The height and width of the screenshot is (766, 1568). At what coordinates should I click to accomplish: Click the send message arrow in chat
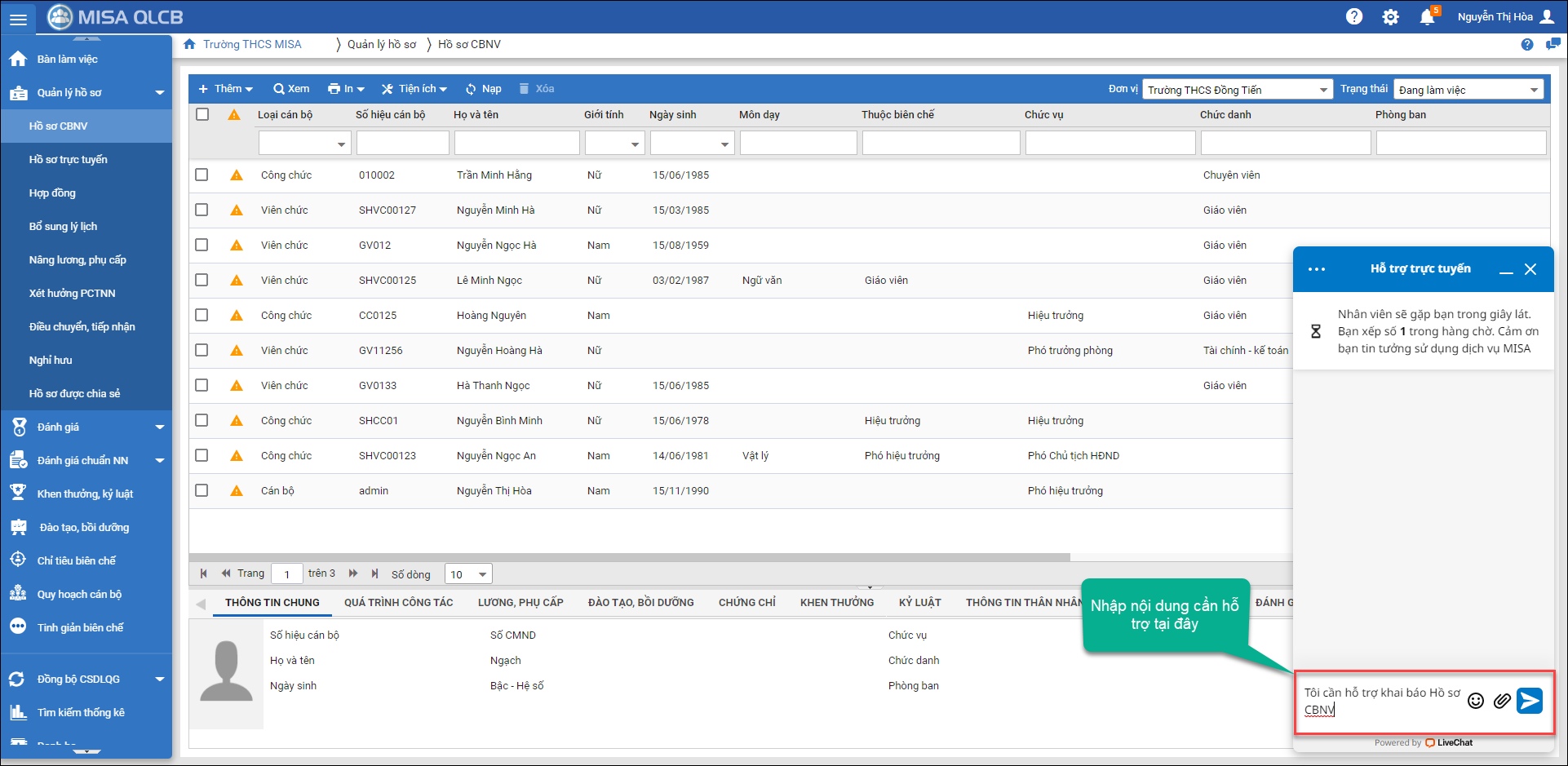1529,701
